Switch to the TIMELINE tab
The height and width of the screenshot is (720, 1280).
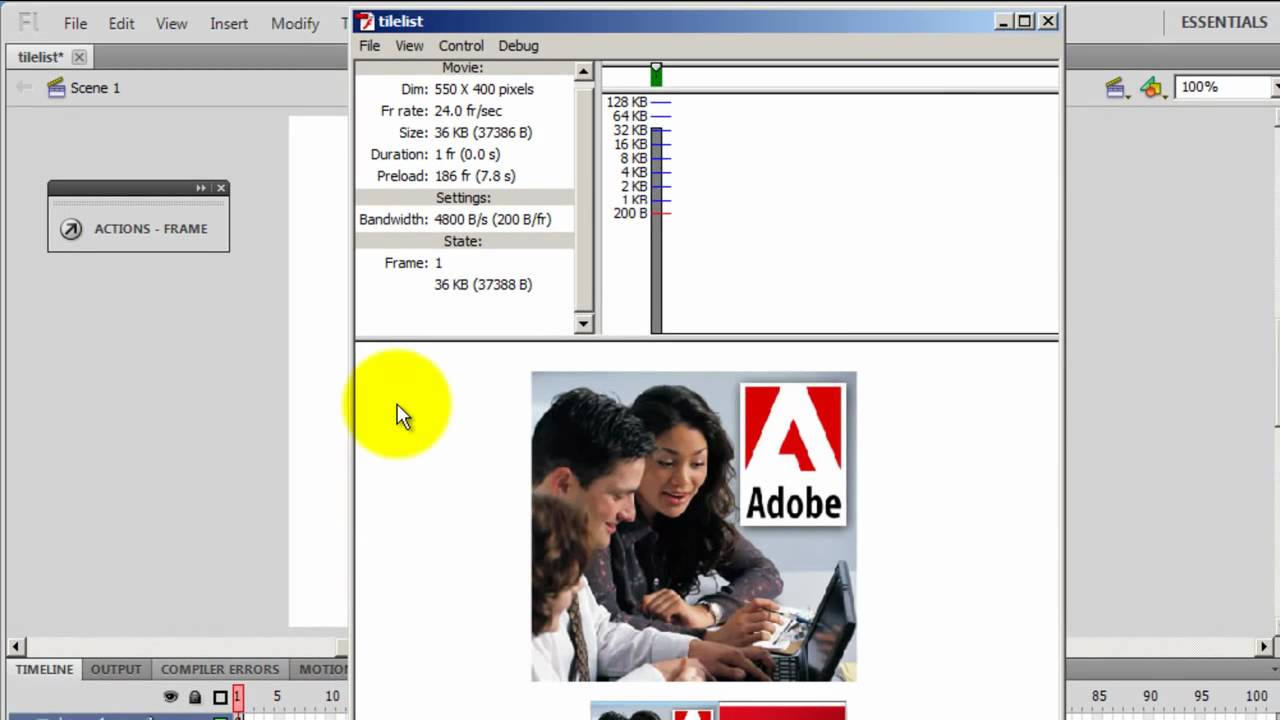(x=44, y=669)
